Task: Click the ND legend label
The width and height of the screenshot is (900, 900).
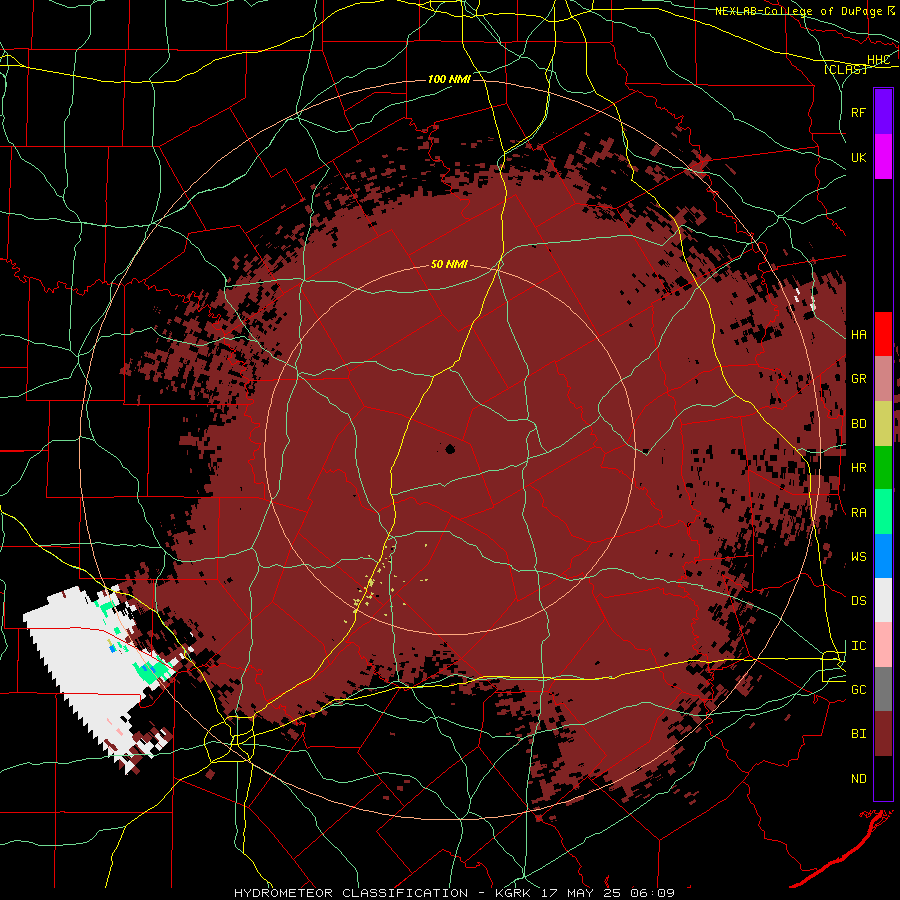Action: click(859, 779)
